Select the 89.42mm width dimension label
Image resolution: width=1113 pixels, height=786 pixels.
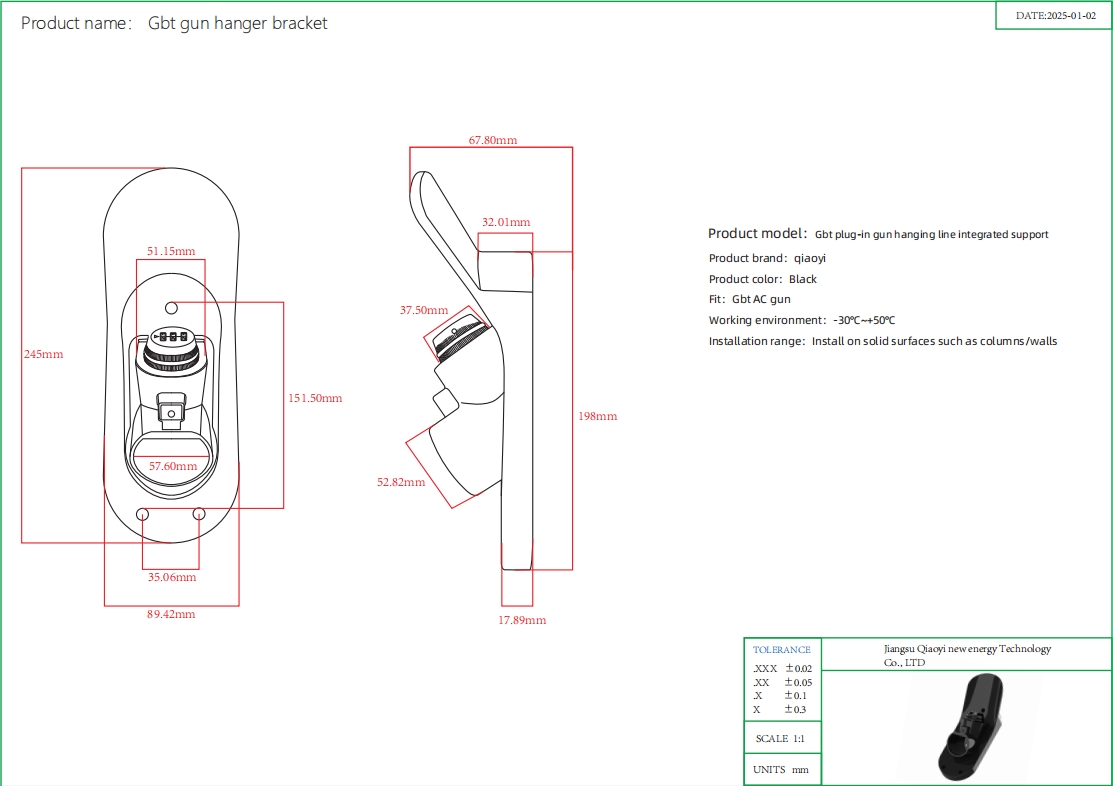point(171,614)
